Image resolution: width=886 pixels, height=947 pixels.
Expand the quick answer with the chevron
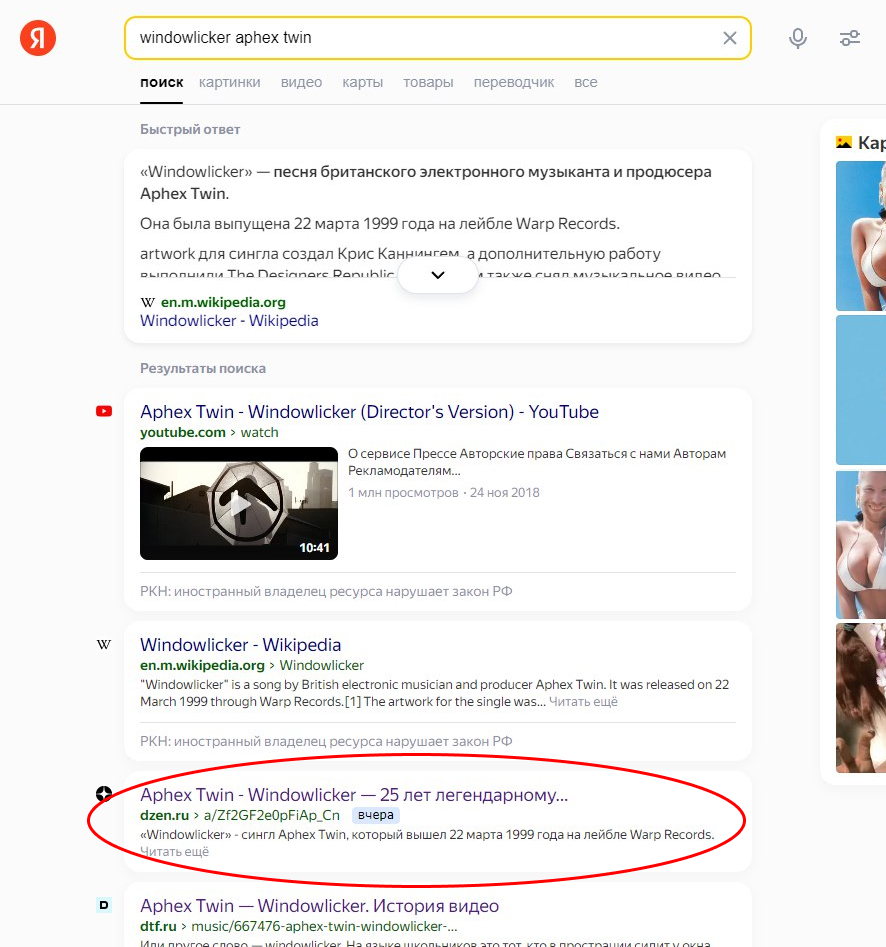pyautogui.click(x=438, y=275)
